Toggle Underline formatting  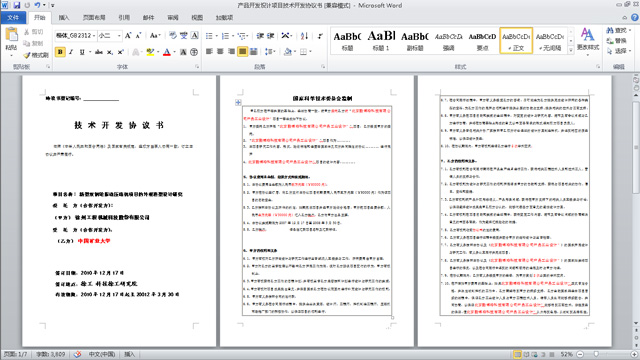82,52
